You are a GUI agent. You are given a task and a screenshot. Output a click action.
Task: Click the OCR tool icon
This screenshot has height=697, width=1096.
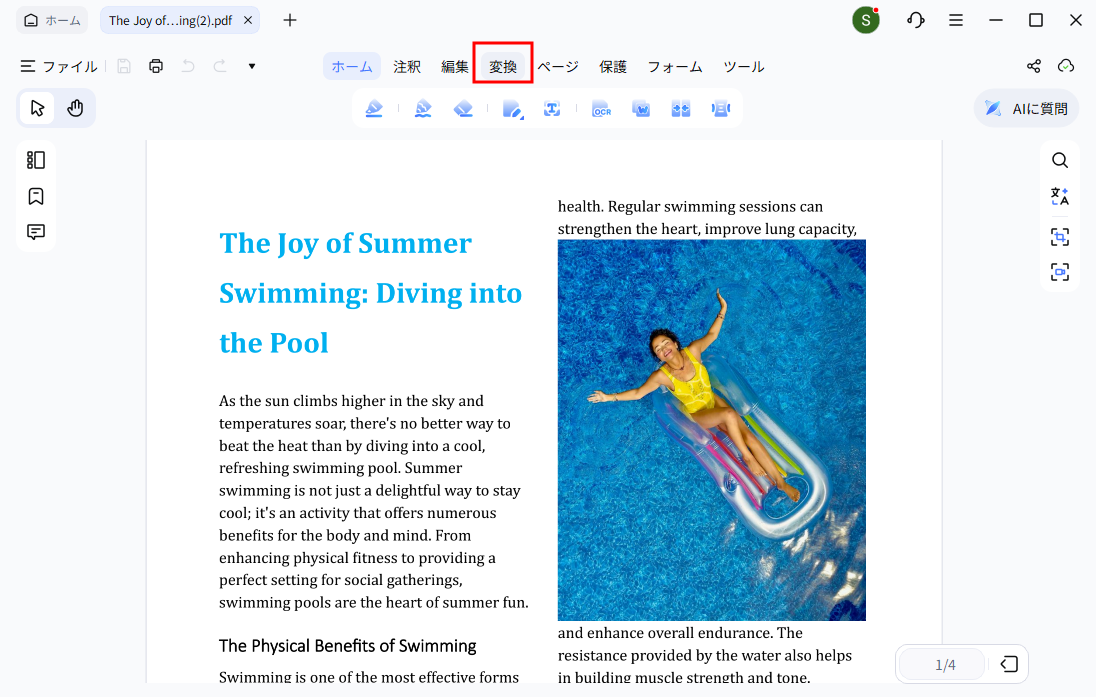pyautogui.click(x=601, y=109)
